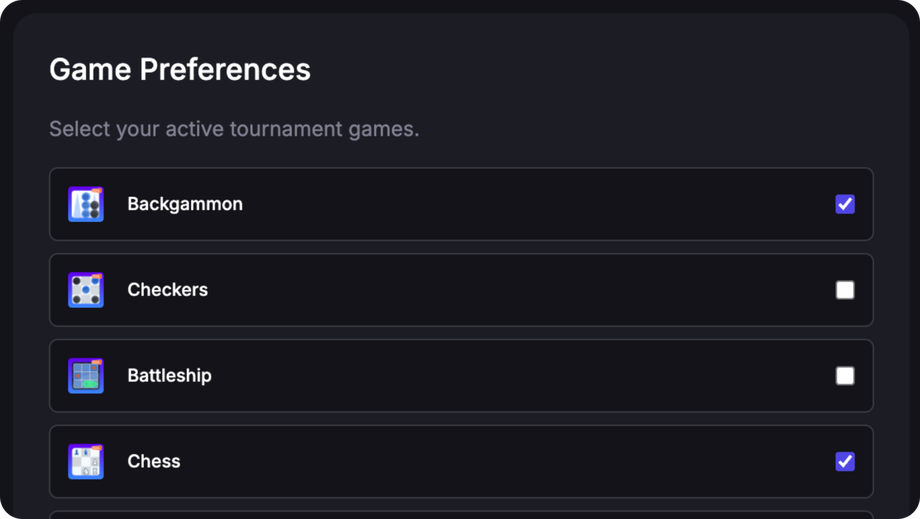Click the Game Preferences heading
The height and width of the screenshot is (519, 920).
click(180, 70)
